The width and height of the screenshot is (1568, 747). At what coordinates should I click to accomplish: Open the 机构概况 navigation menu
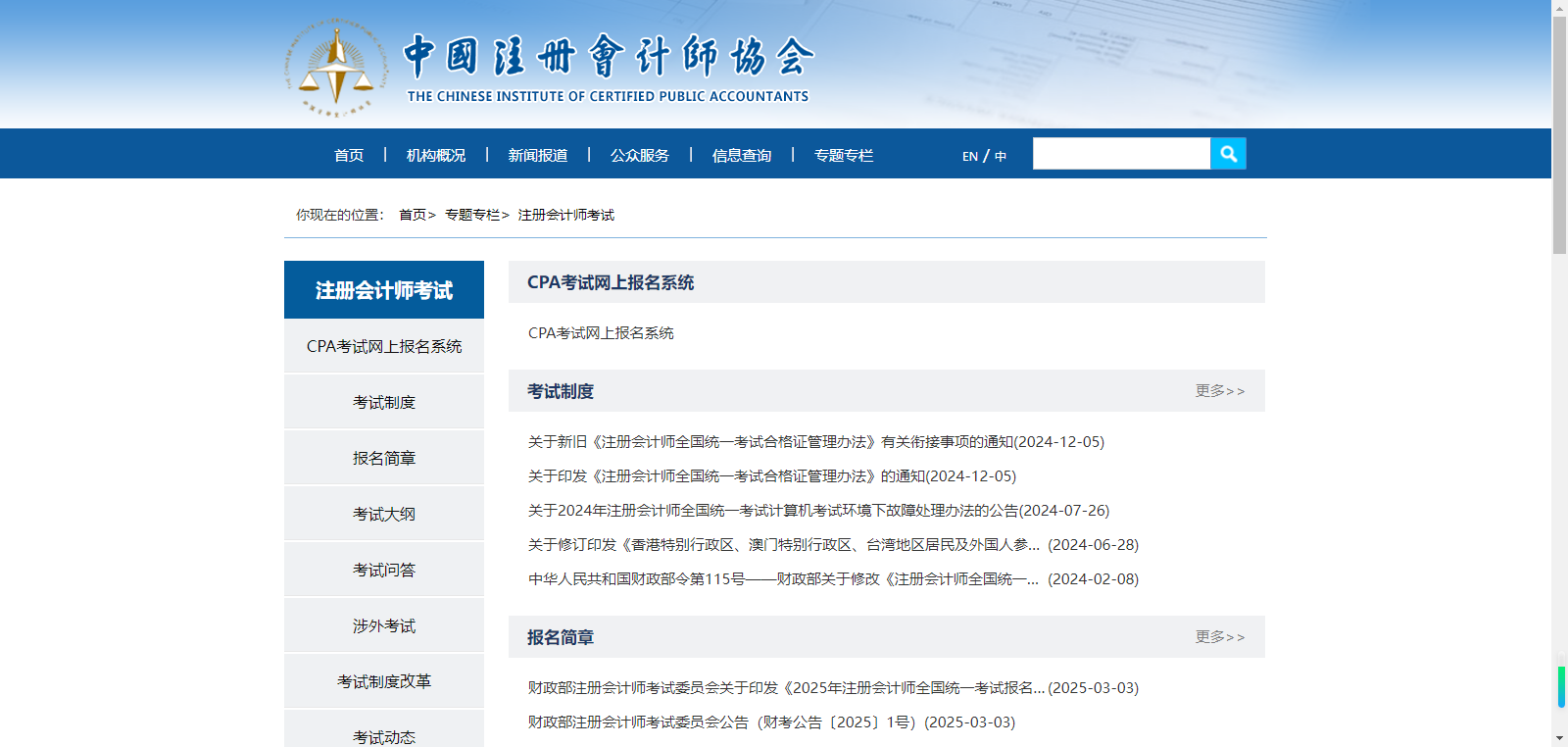tap(436, 155)
